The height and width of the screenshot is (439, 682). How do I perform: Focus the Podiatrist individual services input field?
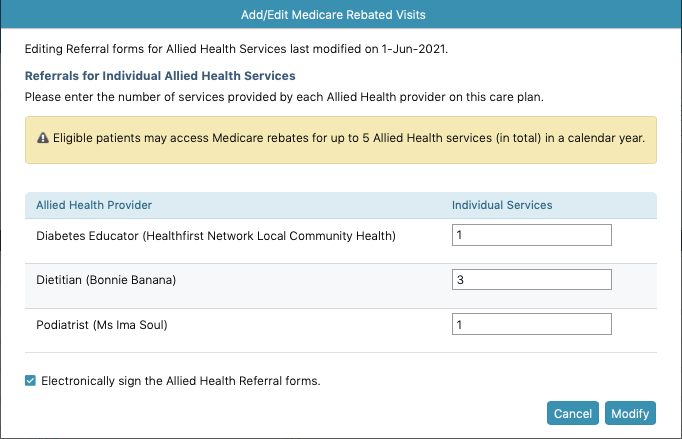(532, 324)
